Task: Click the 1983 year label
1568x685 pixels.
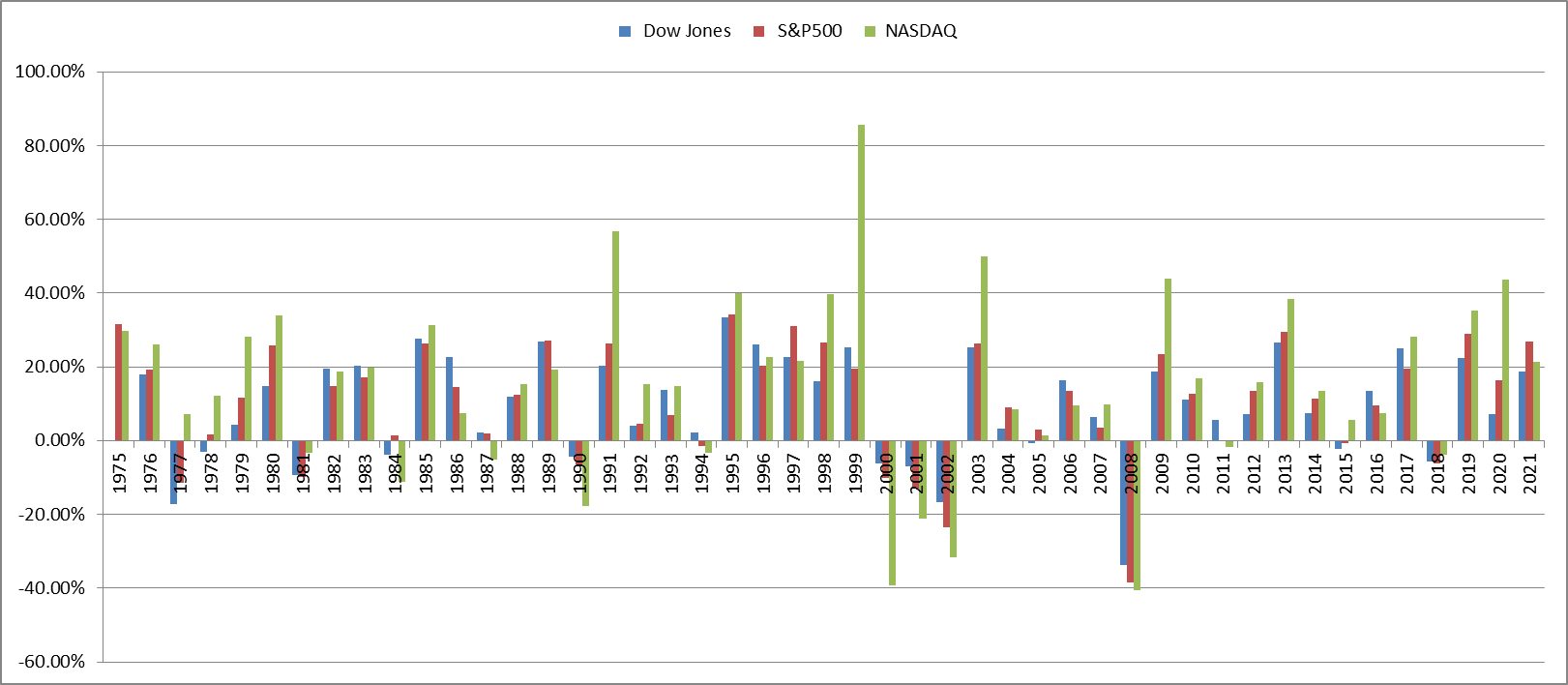Action: (365, 471)
